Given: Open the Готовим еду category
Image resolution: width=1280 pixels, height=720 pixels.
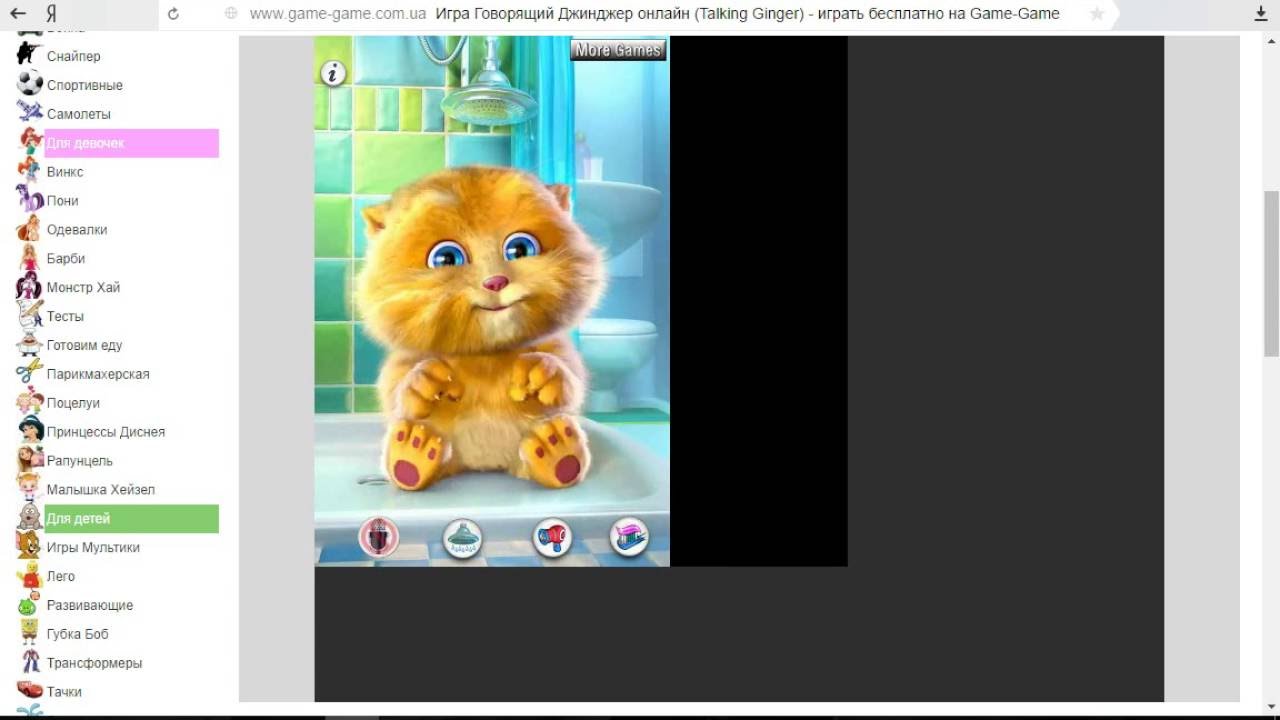Looking at the screenshot, I should [x=84, y=345].
